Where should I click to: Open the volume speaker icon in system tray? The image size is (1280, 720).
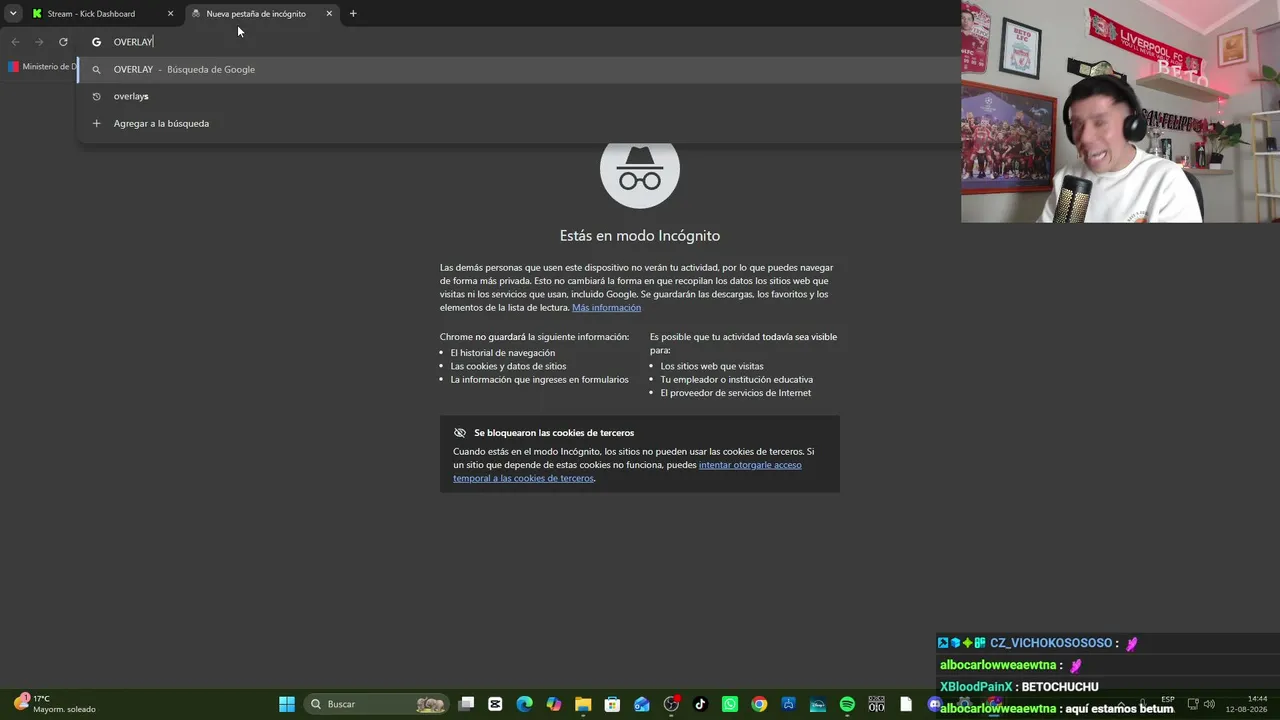[x=1209, y=704]
